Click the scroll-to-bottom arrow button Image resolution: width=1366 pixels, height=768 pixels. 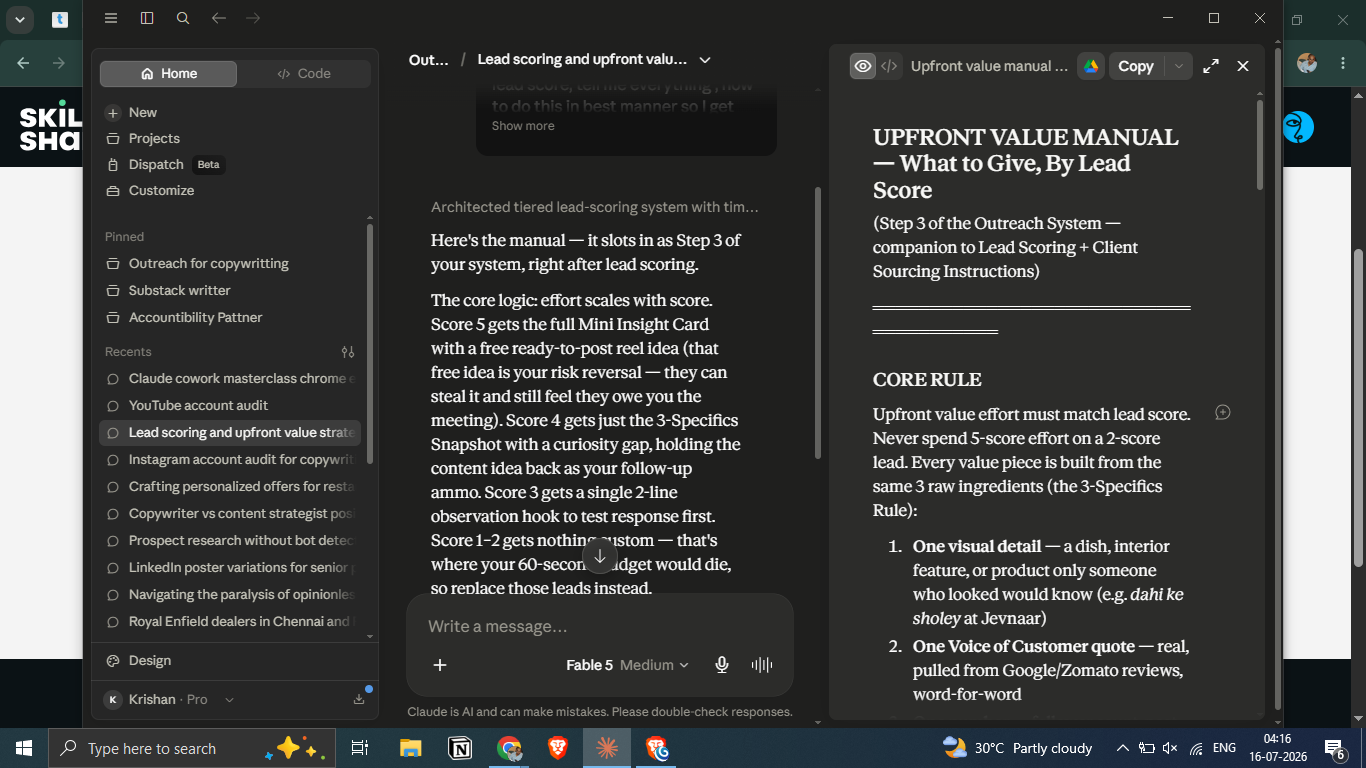click(600, 556)
